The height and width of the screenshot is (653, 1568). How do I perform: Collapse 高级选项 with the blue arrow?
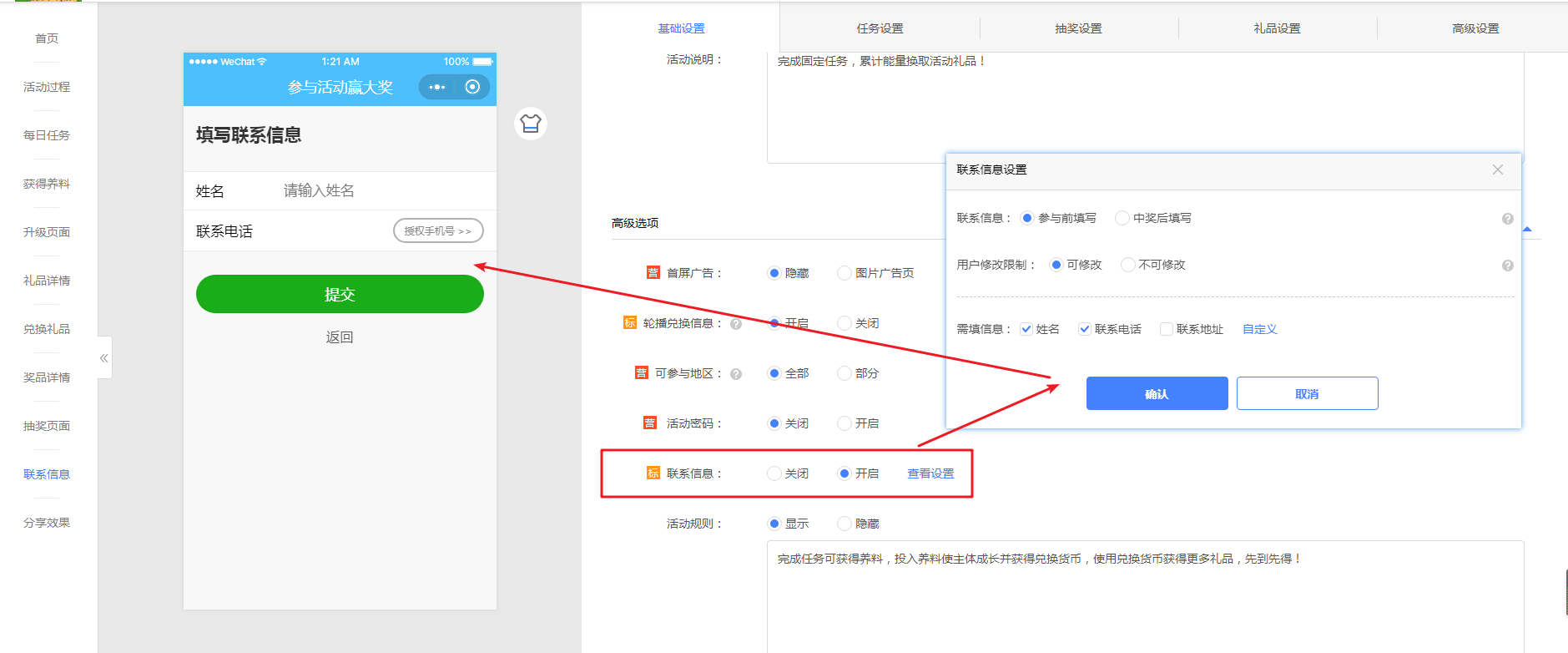pyautogui.click(x=1527, y=229)
